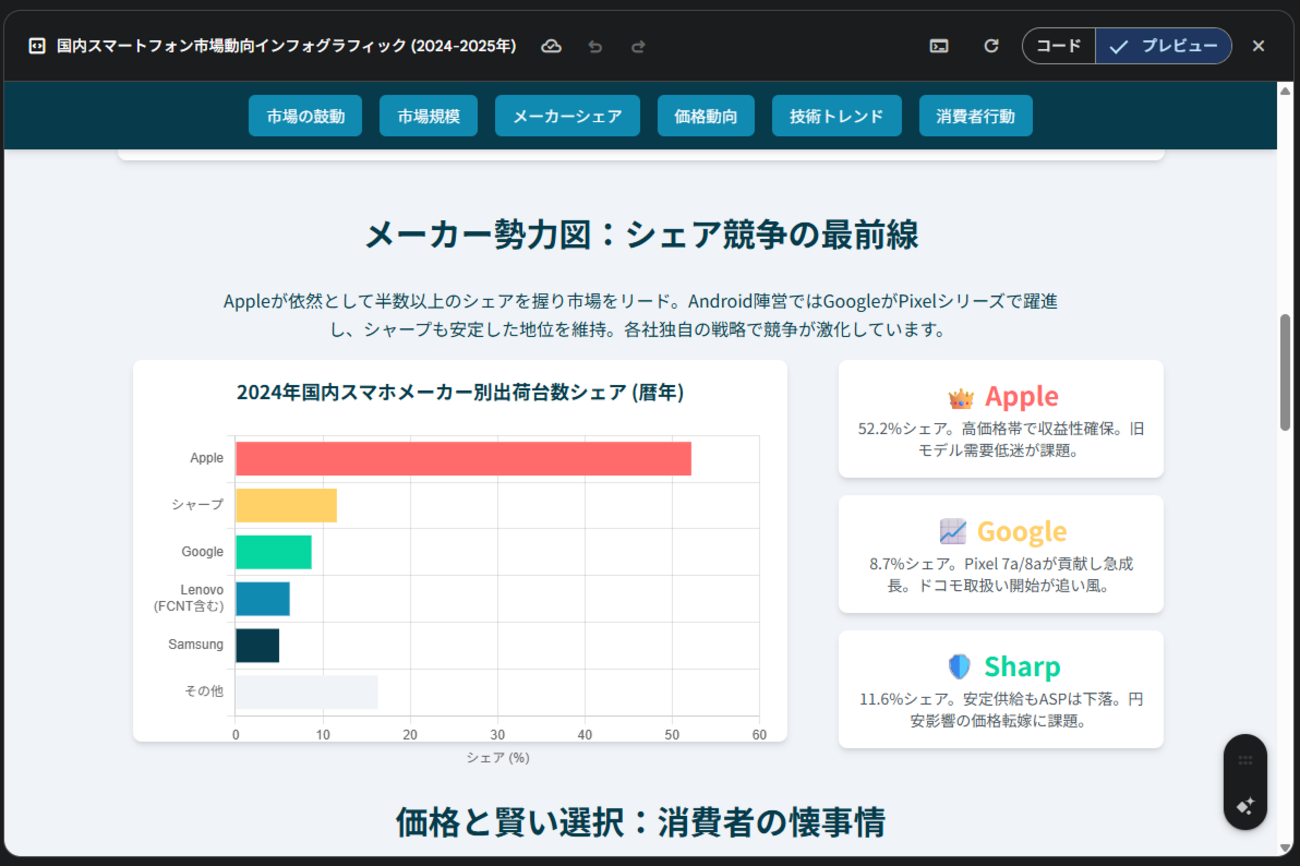Jump to the メーカーシェア section
The image size is (1300, 866).
(x=567, y=116)
